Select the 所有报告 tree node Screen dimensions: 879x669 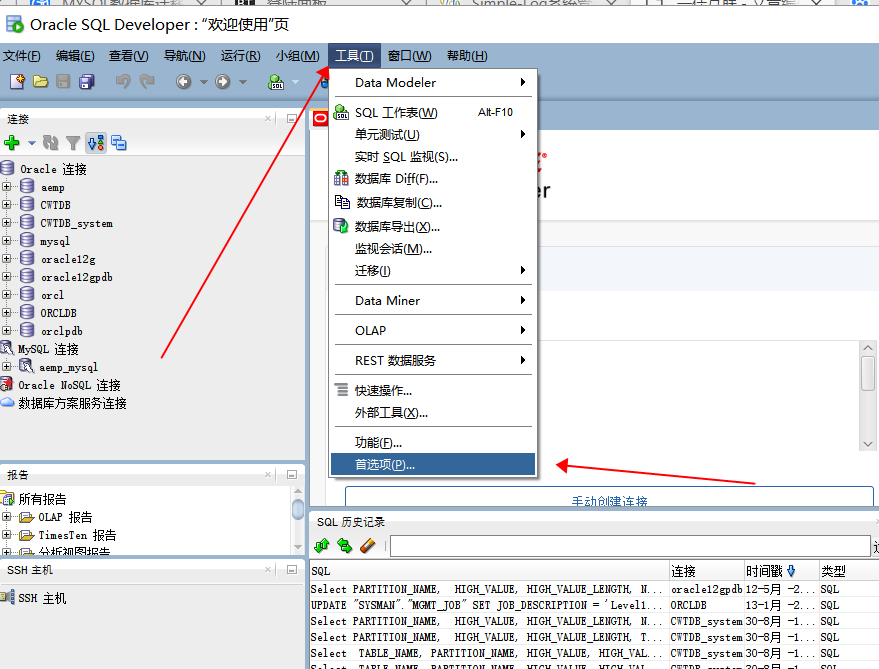click(42, 499)
